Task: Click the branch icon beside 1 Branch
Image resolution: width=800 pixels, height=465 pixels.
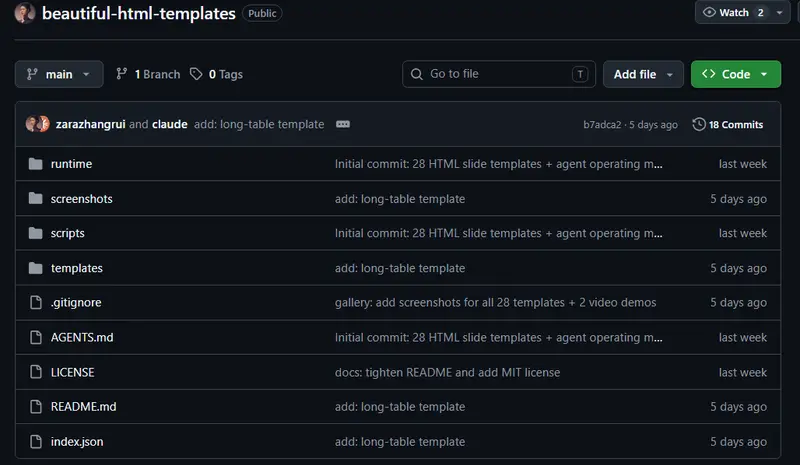Action: point(121,74)
